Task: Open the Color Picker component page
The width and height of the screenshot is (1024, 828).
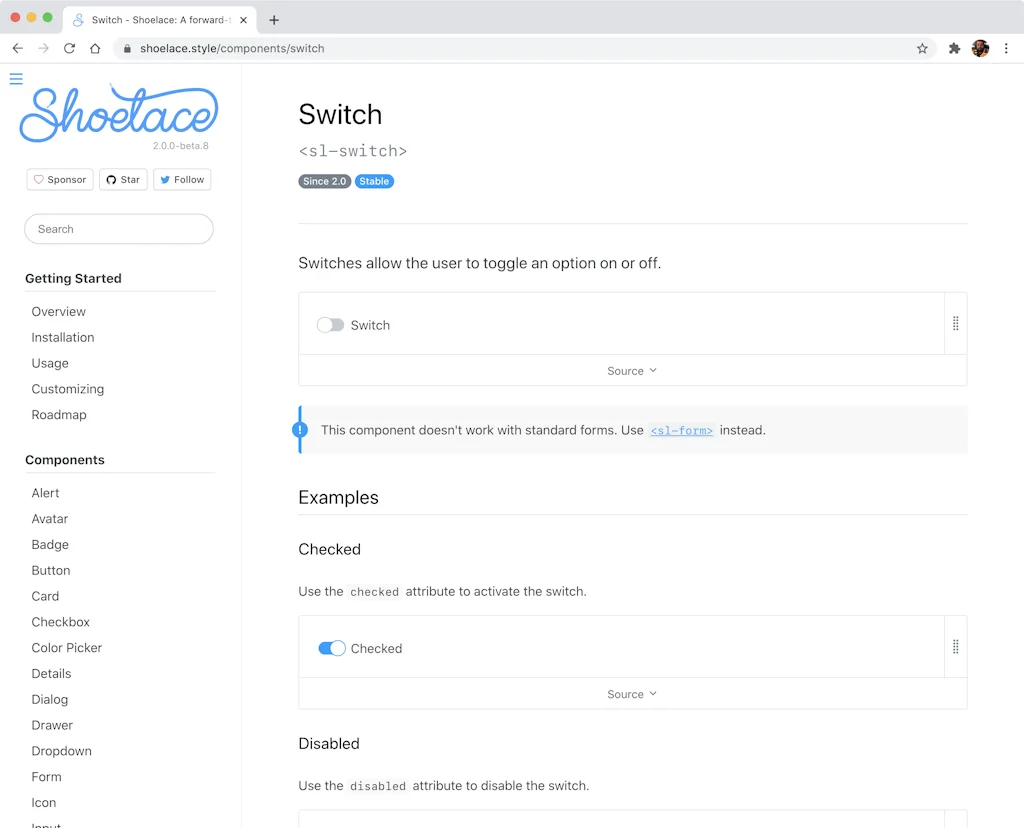Action: tap(66, 647)
